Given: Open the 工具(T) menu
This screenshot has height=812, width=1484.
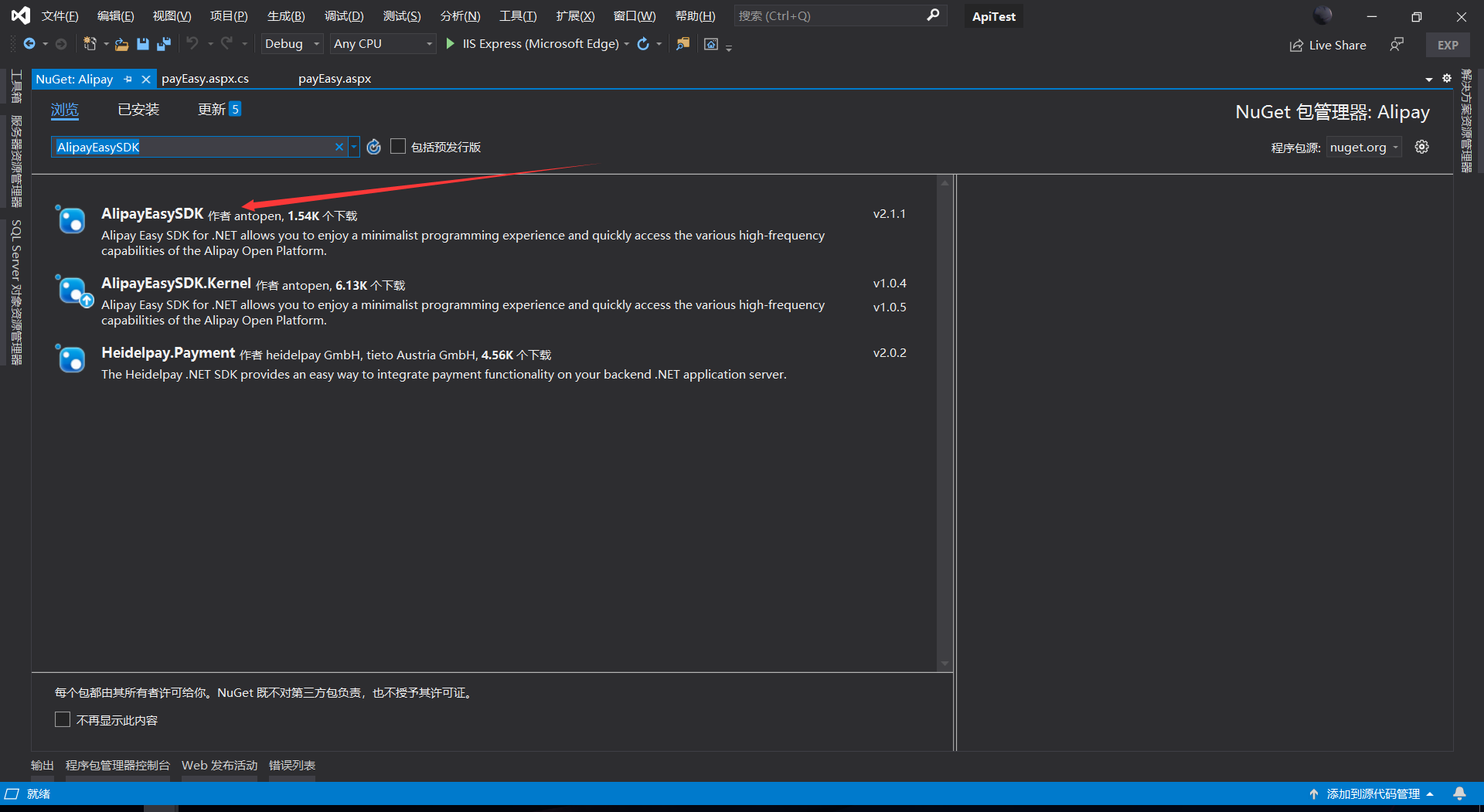Looking at the screenshot, I should coord(518,16).
